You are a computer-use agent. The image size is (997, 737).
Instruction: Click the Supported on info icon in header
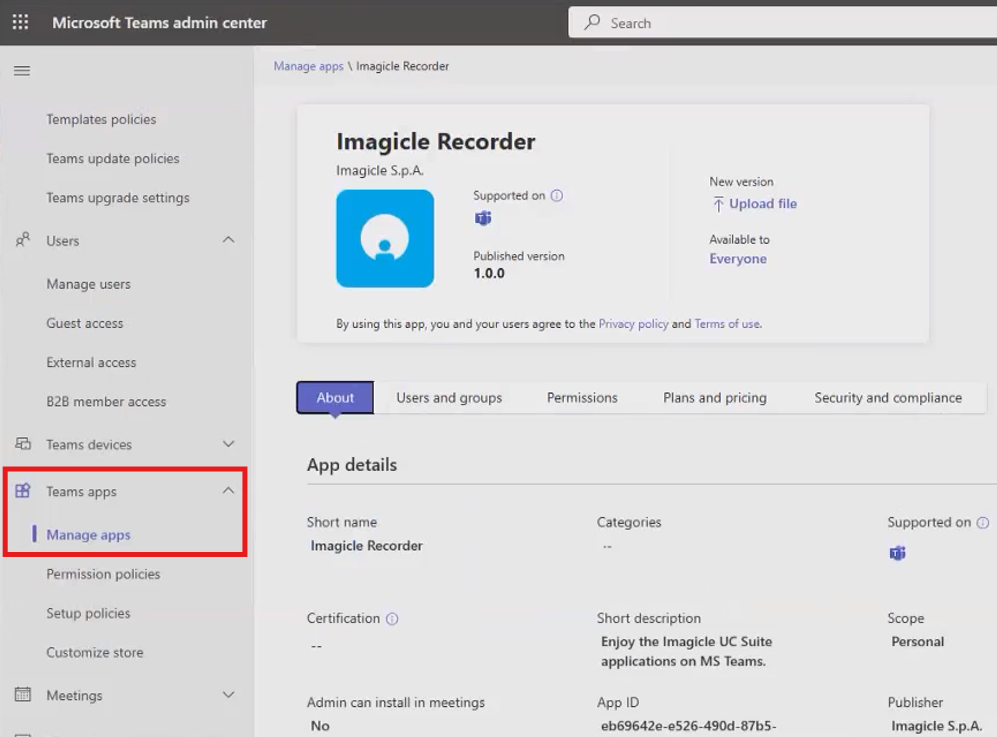(x=557, y=196)
